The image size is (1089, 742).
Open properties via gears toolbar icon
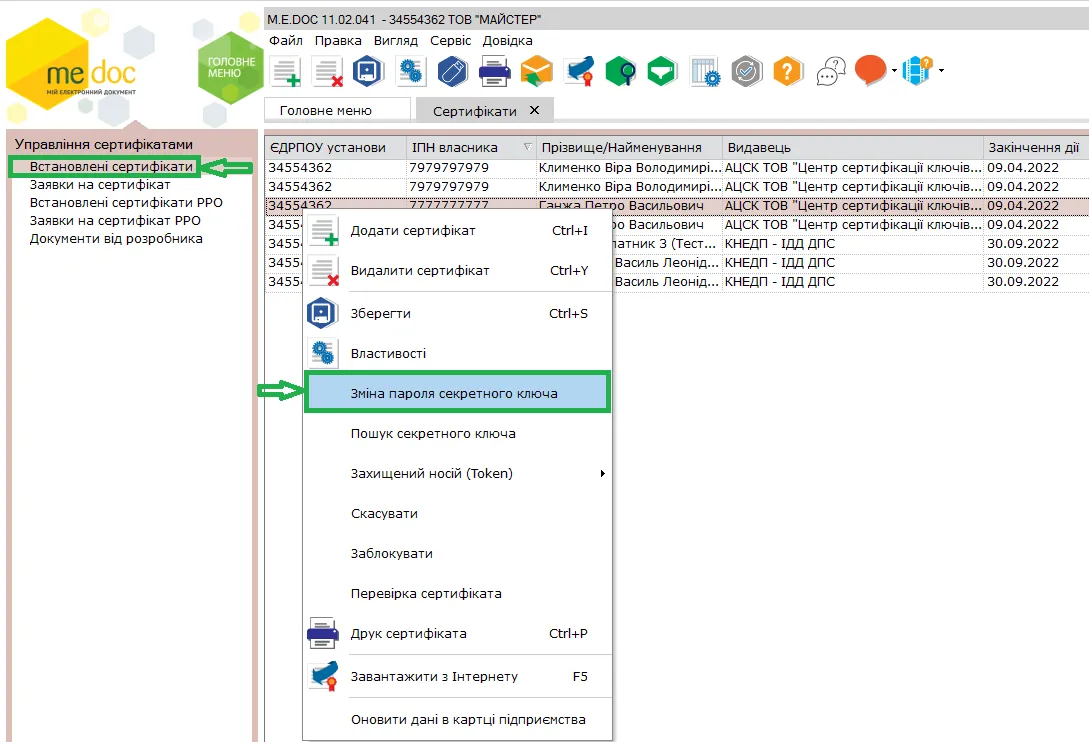(x=410, y=72)
